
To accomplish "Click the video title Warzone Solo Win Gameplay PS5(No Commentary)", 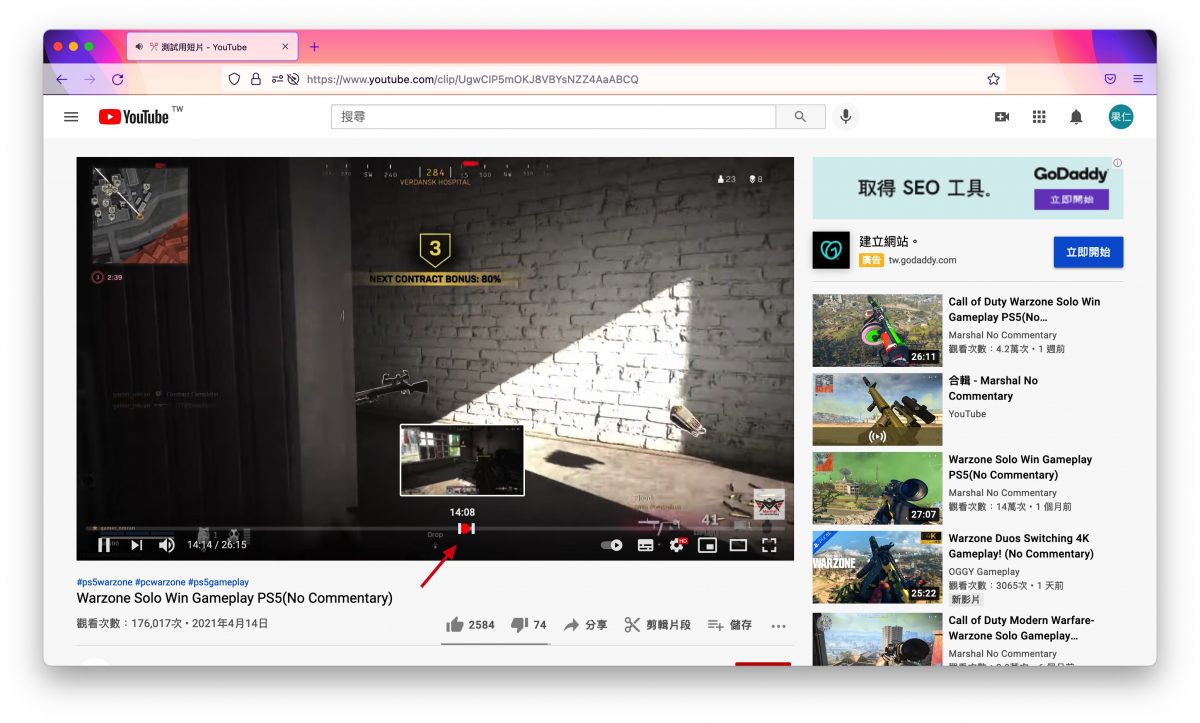I will click(x=235, y=598).
